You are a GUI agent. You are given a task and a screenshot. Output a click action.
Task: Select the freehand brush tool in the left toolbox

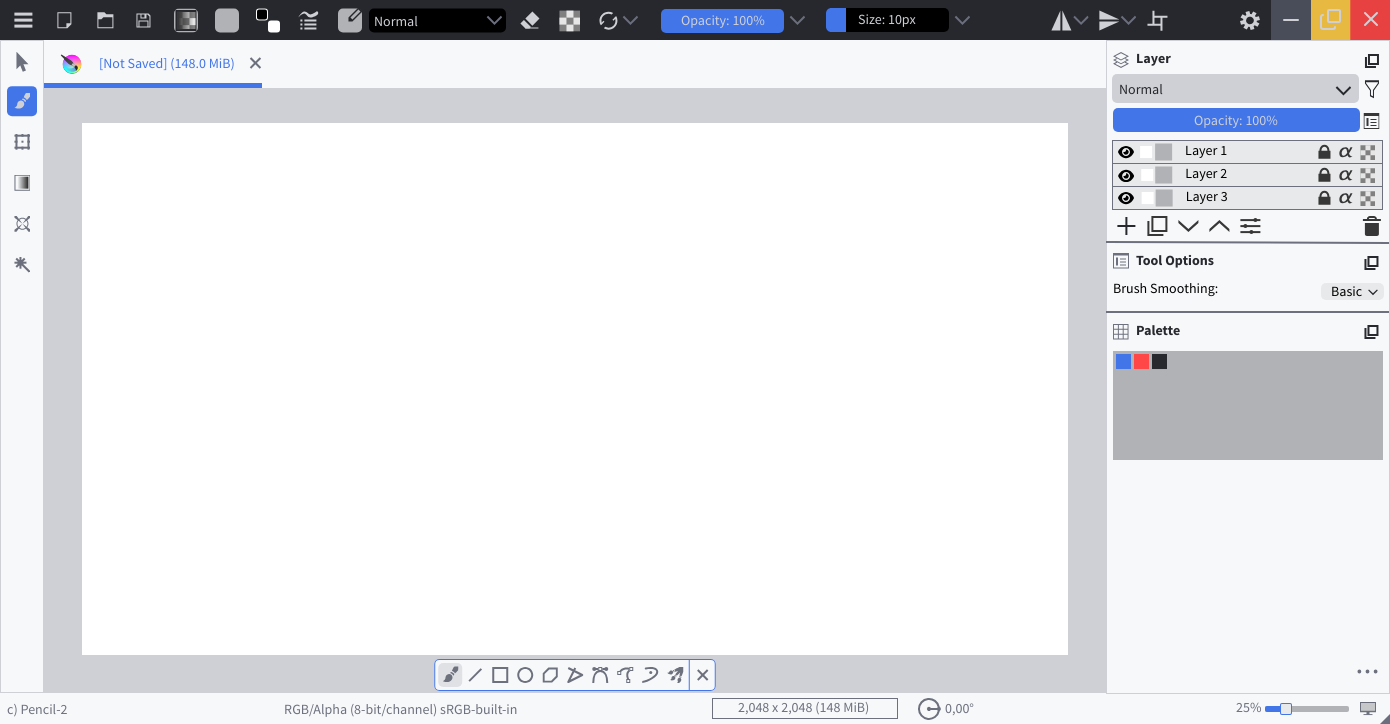click(x=22, y=101)
